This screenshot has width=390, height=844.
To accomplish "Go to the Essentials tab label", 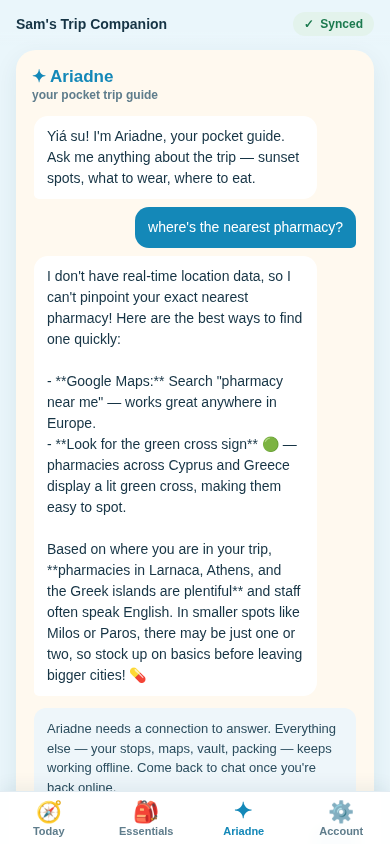I will [146, 831].
